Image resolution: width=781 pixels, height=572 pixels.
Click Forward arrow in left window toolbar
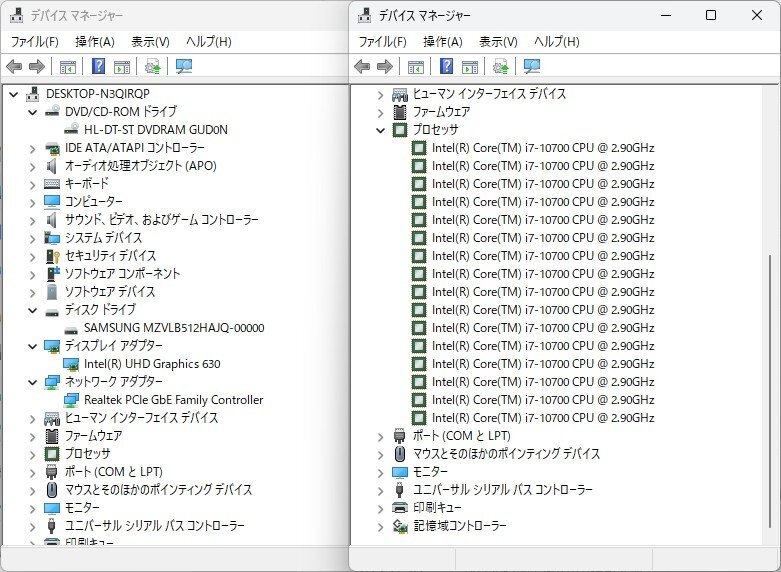(x=37, y=66)
